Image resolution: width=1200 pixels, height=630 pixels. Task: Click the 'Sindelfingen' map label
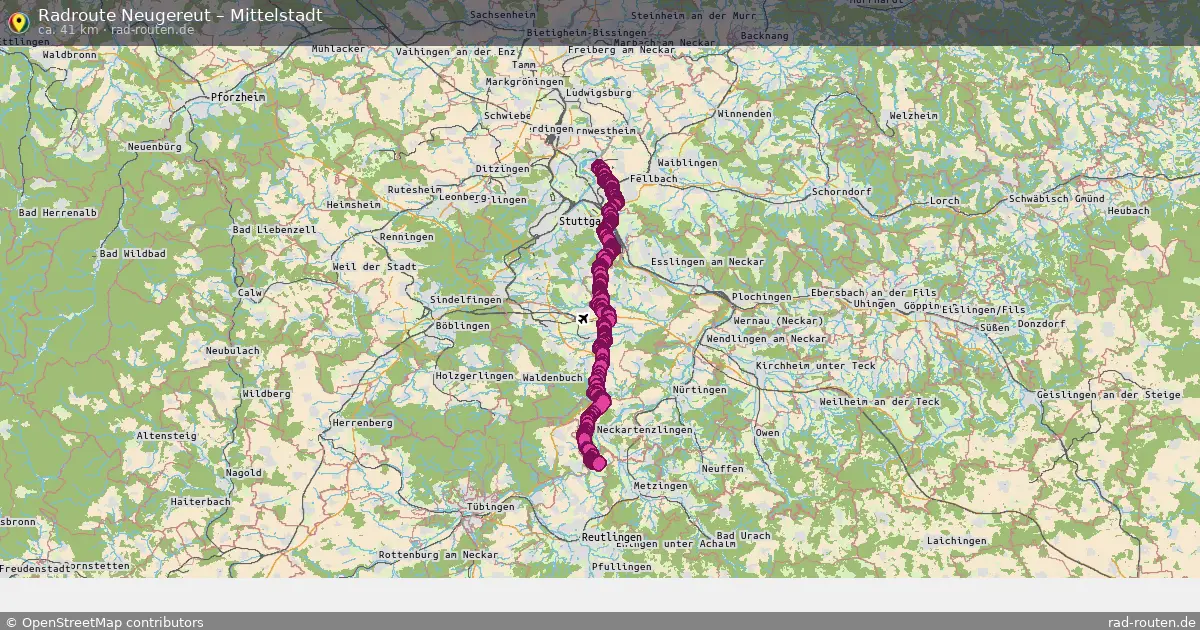[x=466, y=300]
